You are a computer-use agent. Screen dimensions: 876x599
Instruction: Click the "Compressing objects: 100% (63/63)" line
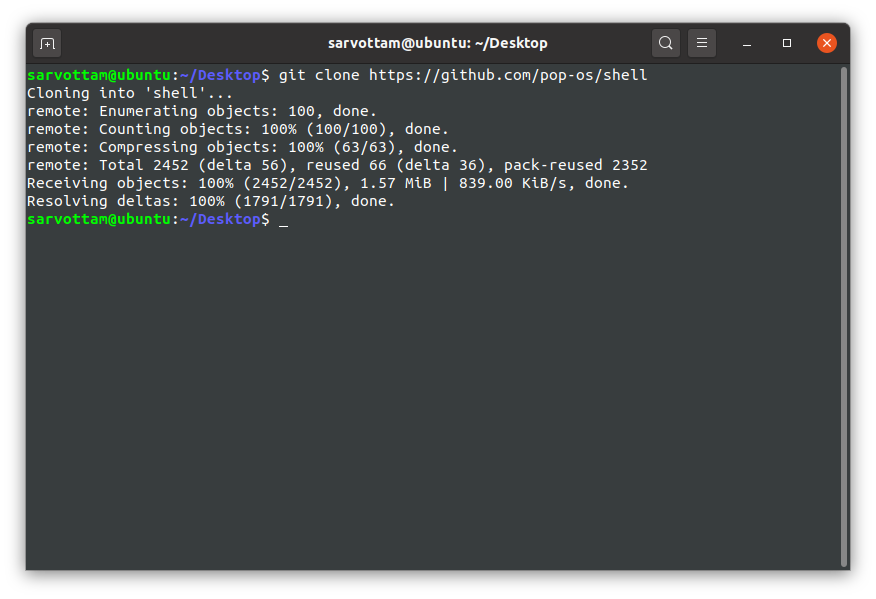pyautogui.click(x=242, y=147)
